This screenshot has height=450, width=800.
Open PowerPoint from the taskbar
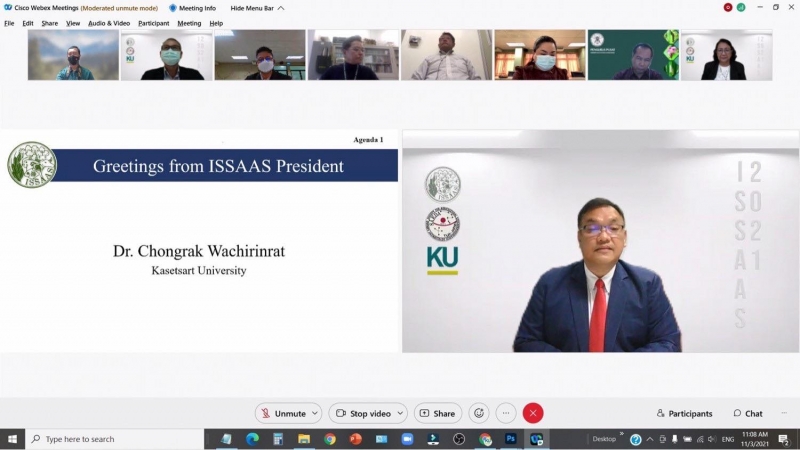[356, 439]
